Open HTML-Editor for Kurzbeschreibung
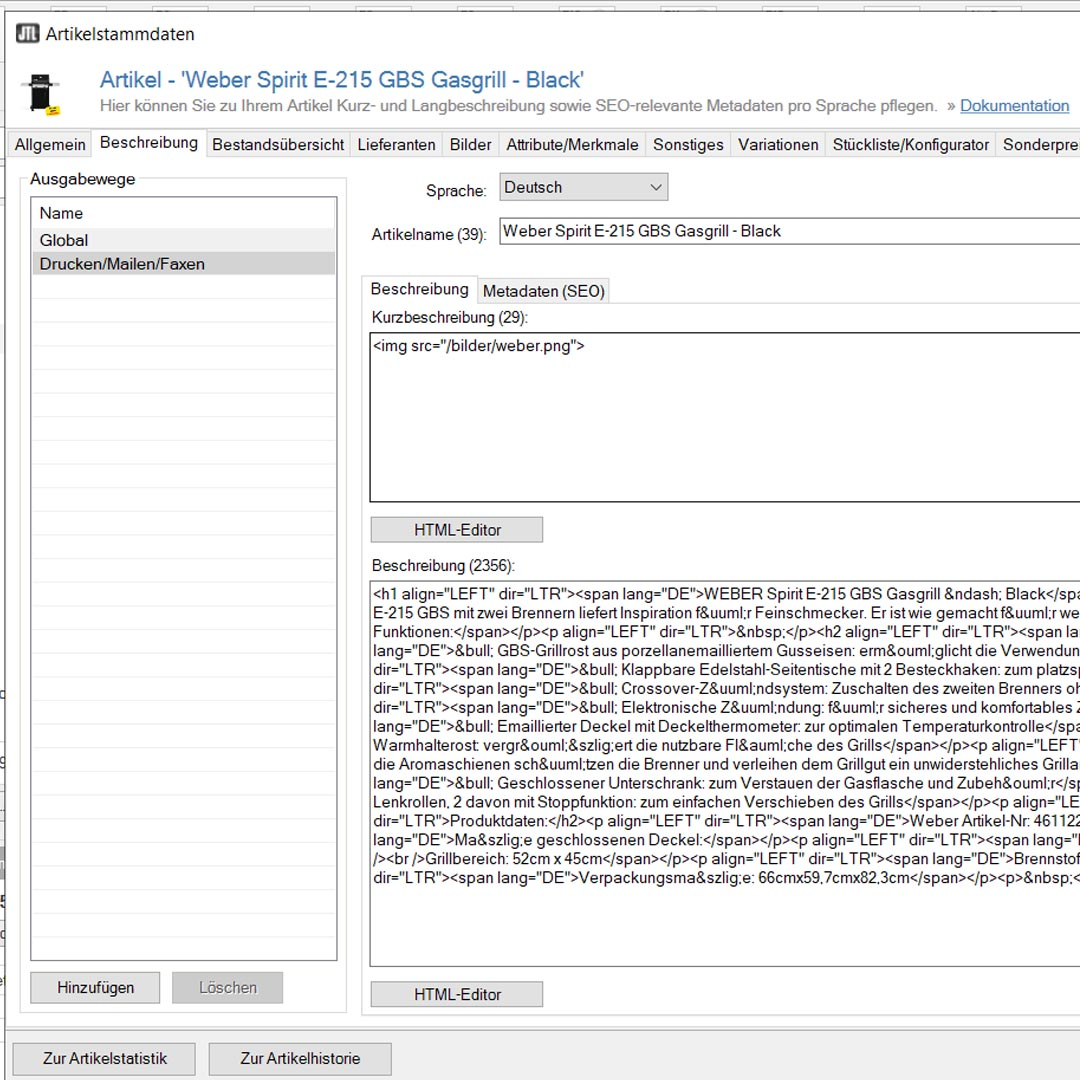 [x=457, y=530]
